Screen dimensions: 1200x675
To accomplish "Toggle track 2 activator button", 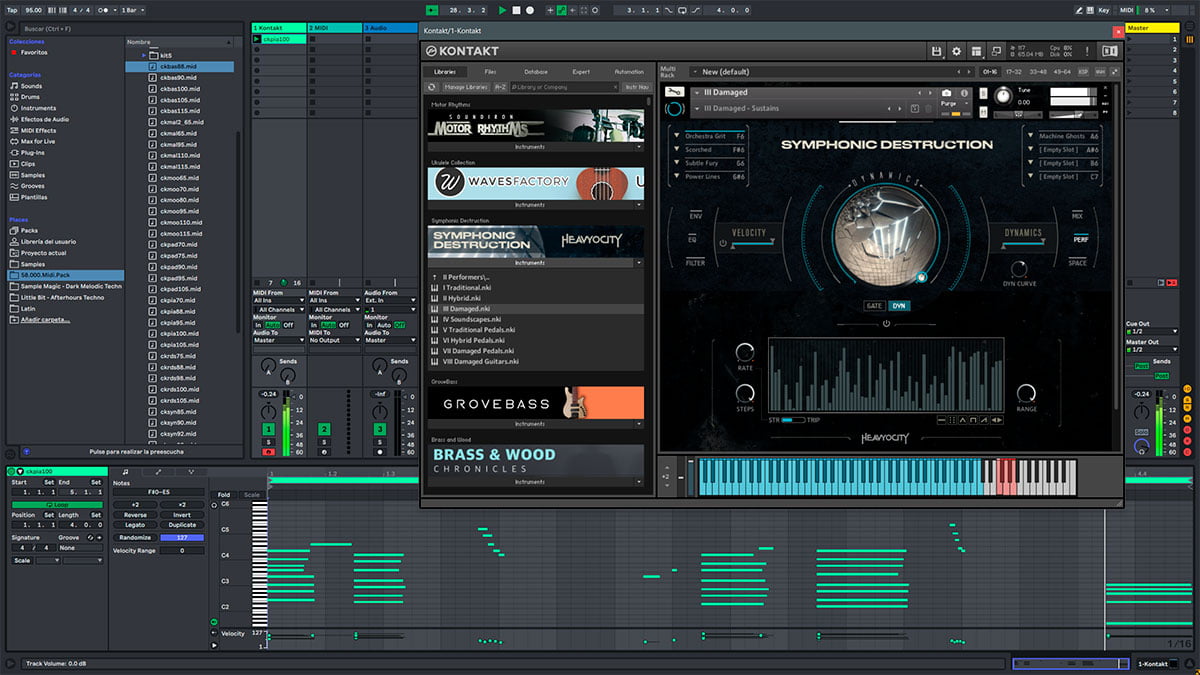I will coord(324,429).
